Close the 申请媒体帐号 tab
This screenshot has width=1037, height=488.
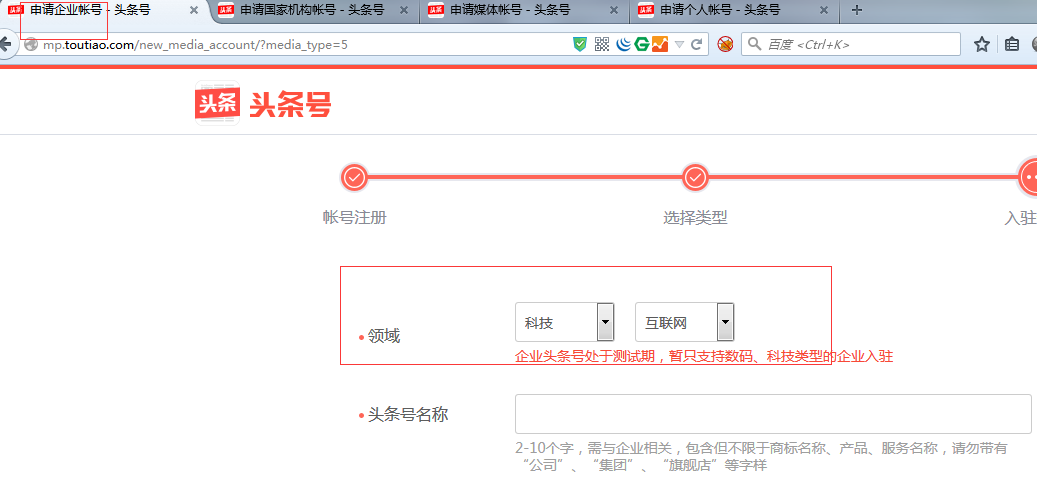point(614,11)
